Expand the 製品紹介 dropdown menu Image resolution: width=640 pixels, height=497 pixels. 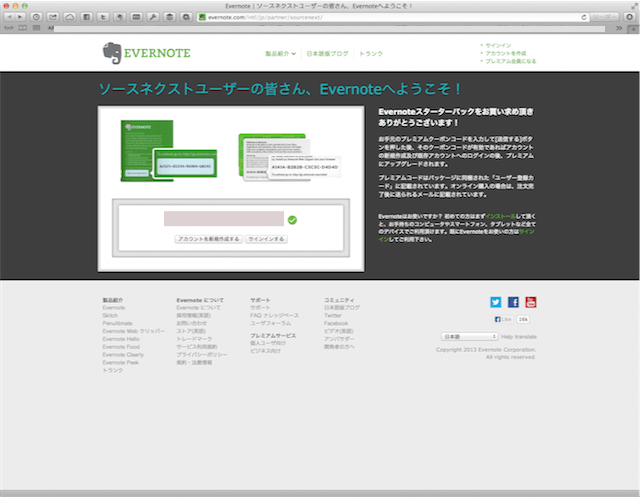tap(280, 53)
